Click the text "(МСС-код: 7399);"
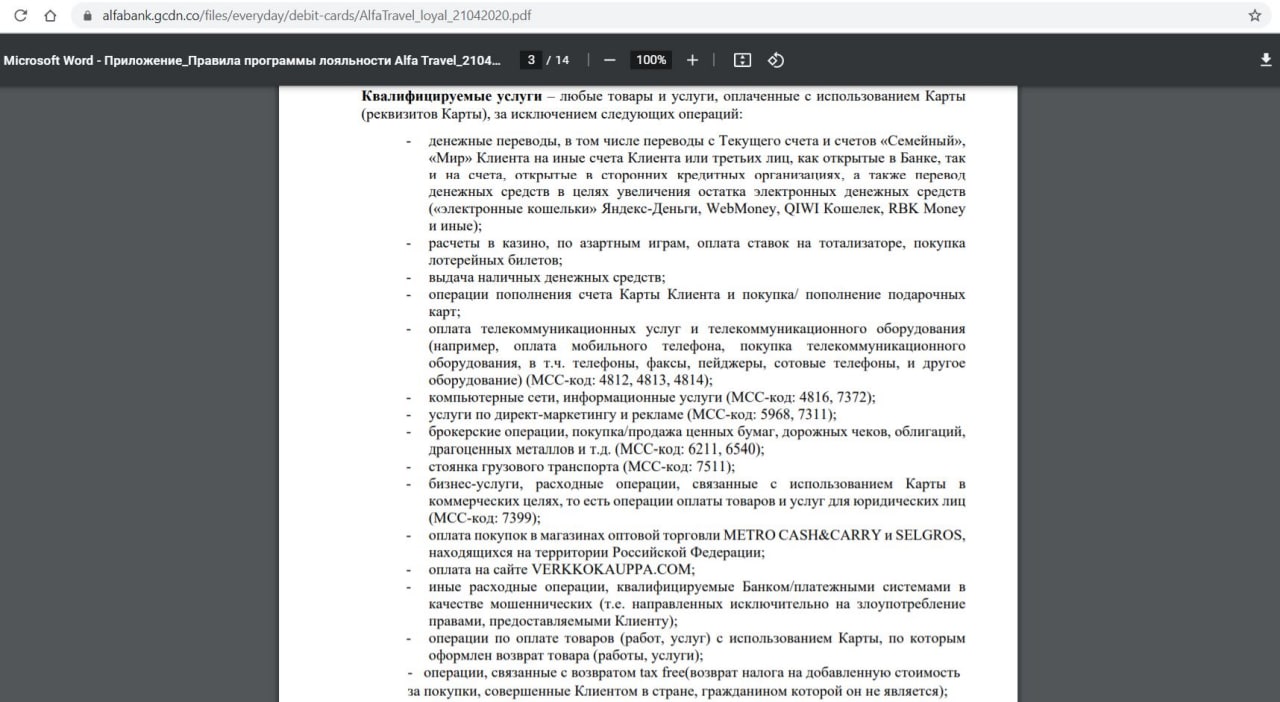 click(484, 518)
